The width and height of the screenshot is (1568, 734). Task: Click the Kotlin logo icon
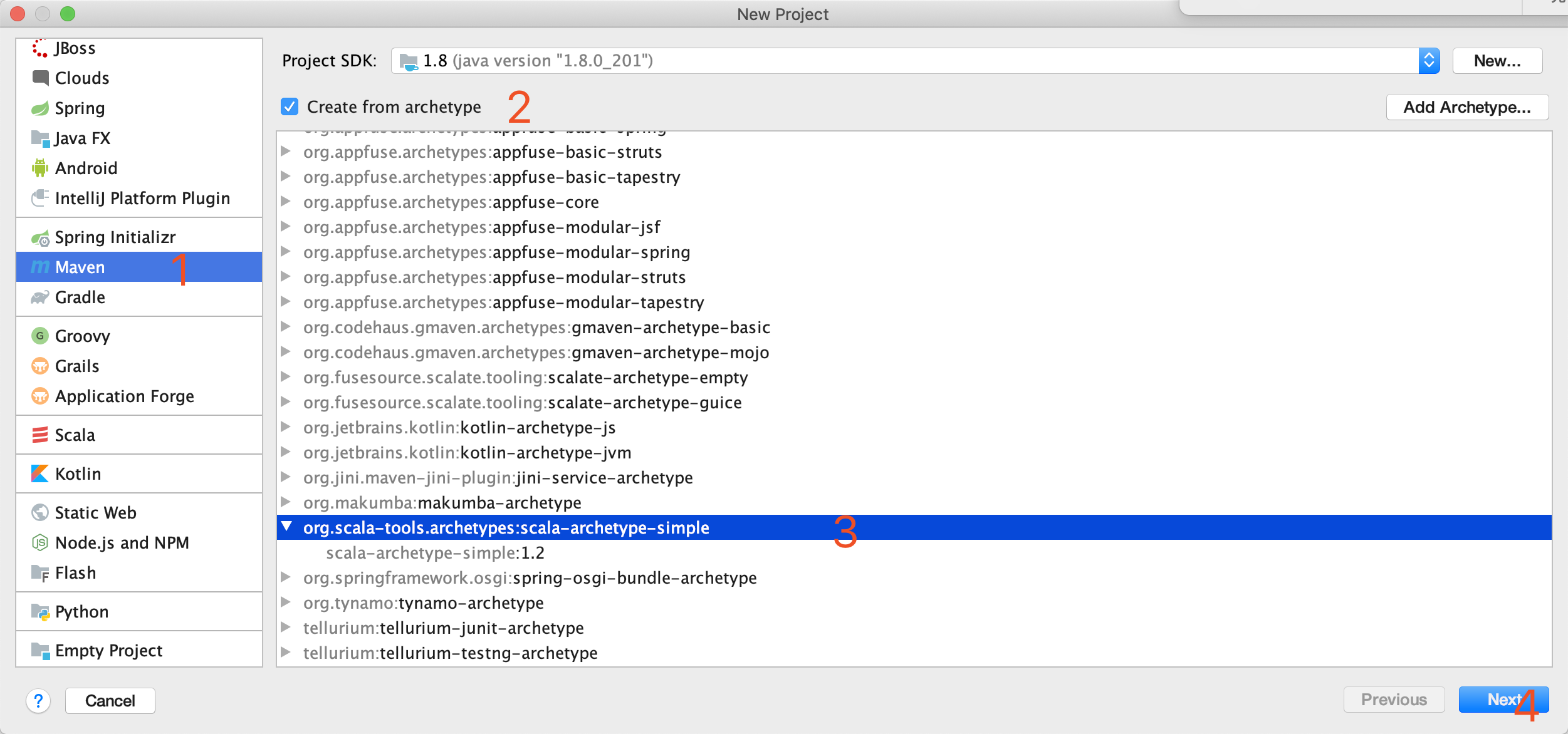pyautogui.click(x=40, y=473)
